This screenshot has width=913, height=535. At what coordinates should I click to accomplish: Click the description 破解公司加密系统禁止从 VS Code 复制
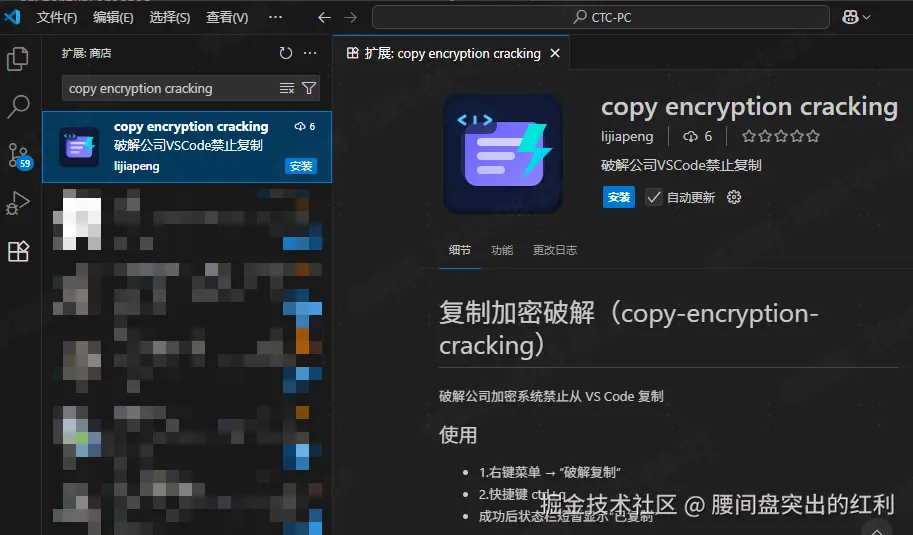(x=551, y=396)
